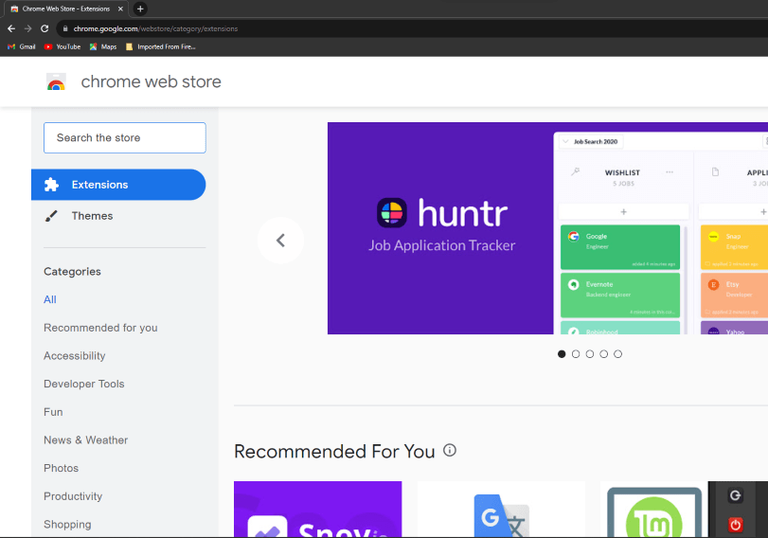
Task: Close the Chrome Web Store tab
Action: coord(120,9)
